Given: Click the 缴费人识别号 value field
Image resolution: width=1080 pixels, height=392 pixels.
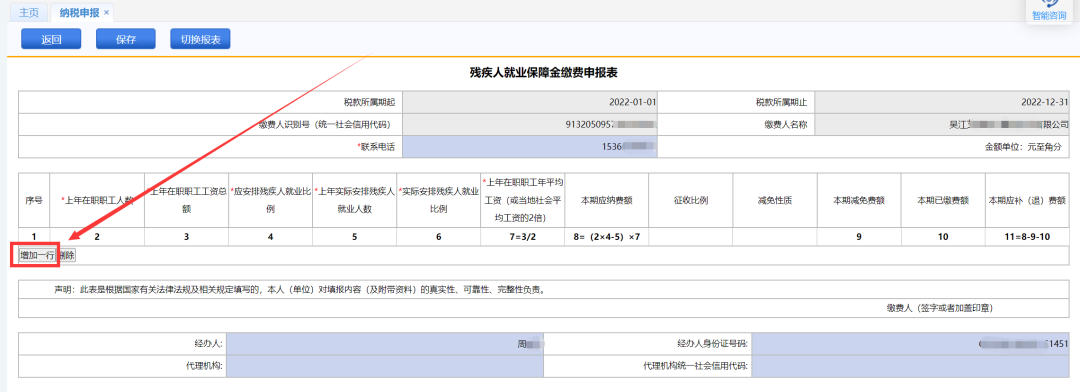Looking at the screenshot, I should pyautogui.click(x=530, y=125).
